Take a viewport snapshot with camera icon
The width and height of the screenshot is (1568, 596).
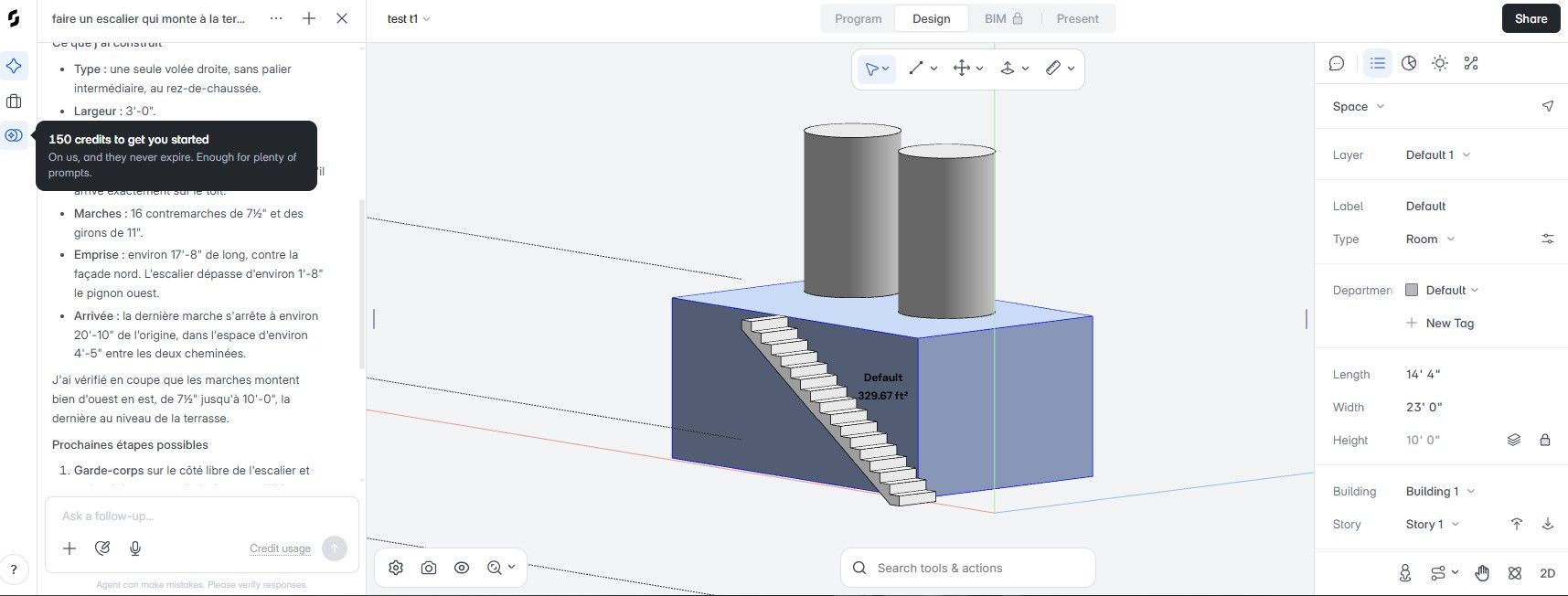(429, 568)
